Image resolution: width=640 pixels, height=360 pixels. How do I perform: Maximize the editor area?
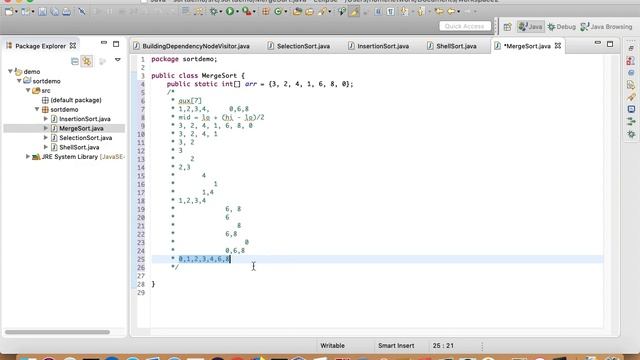tap(610, 44)
